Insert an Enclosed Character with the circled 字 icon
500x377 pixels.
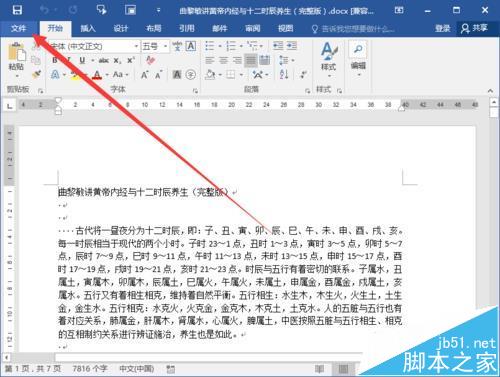(x=191, y=75)
